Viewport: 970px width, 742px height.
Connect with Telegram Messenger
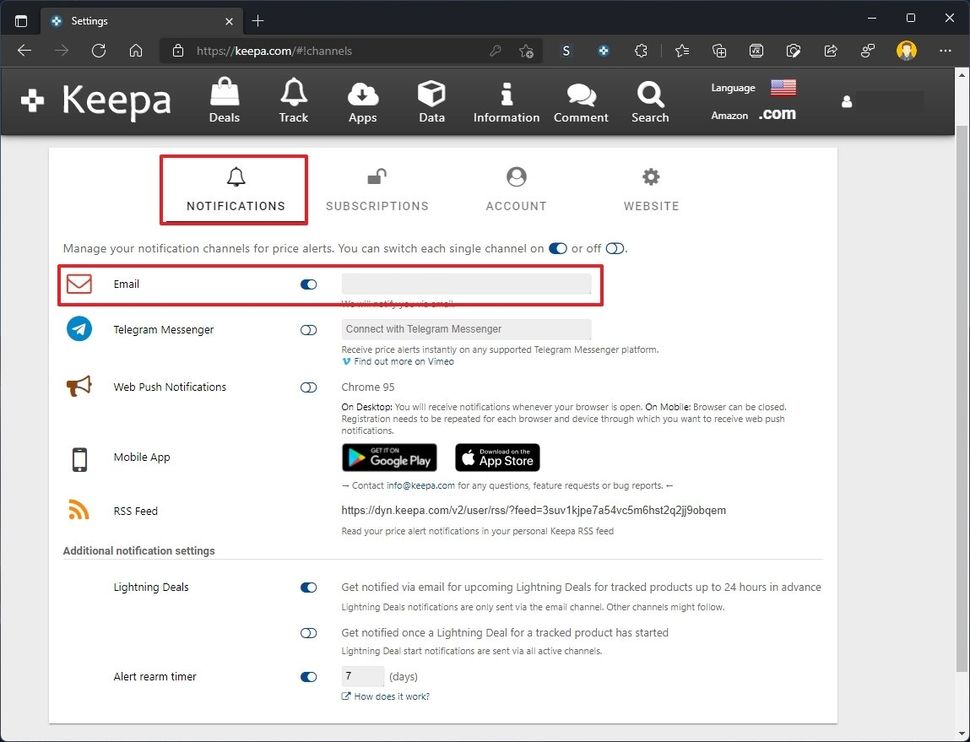(466, 328)
